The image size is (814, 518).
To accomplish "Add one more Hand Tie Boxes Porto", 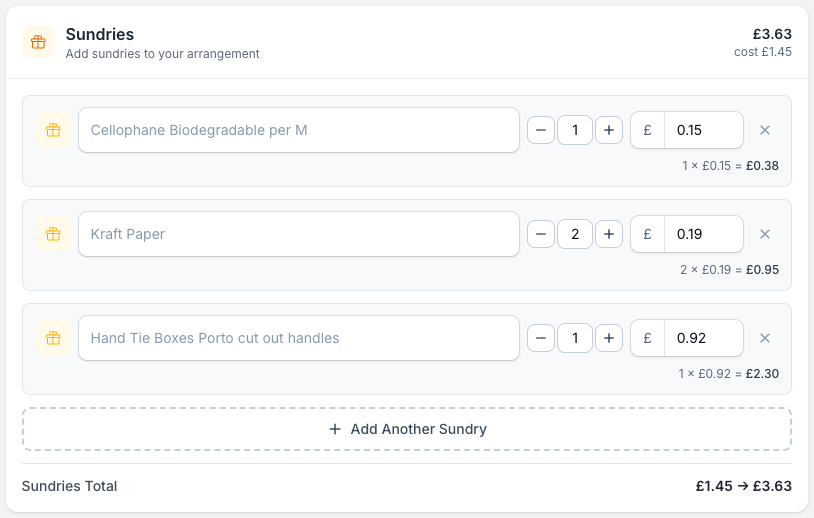I will click(x=609, y=338).
